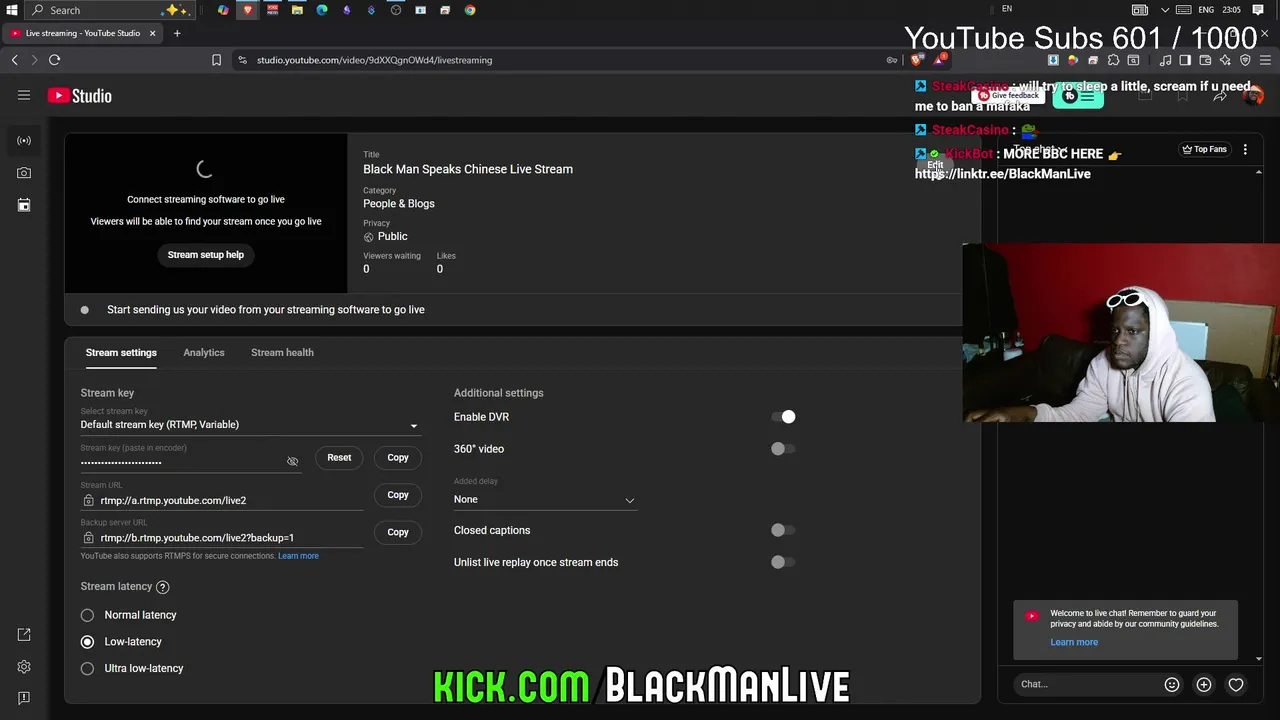
Task: Open the Added delay dropdown
Action: coord(545,499)
